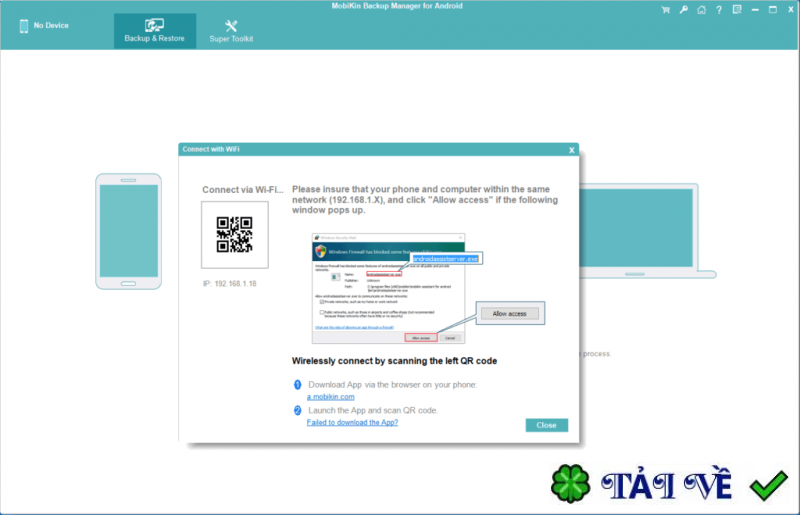Click the QR code image
This screenshot has height=515, width=800.
(x=235, y=235)
